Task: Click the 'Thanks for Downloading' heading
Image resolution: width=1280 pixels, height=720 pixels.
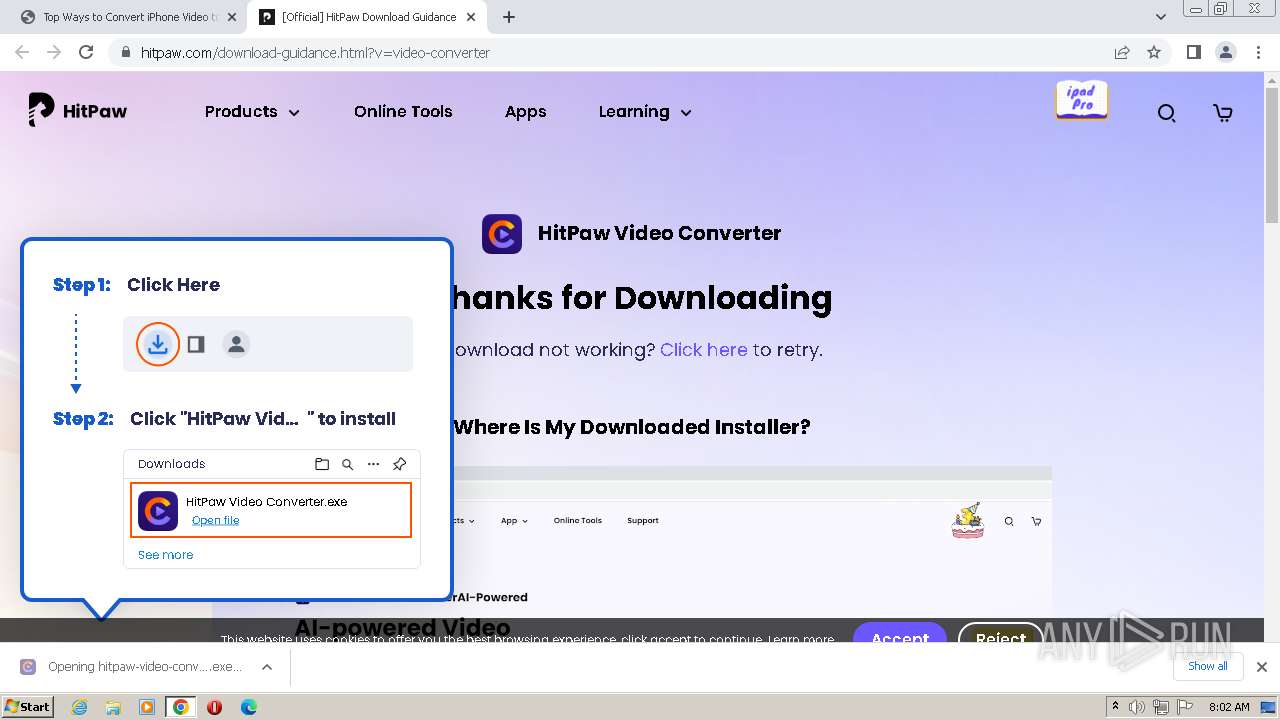Action: (641, 298)
